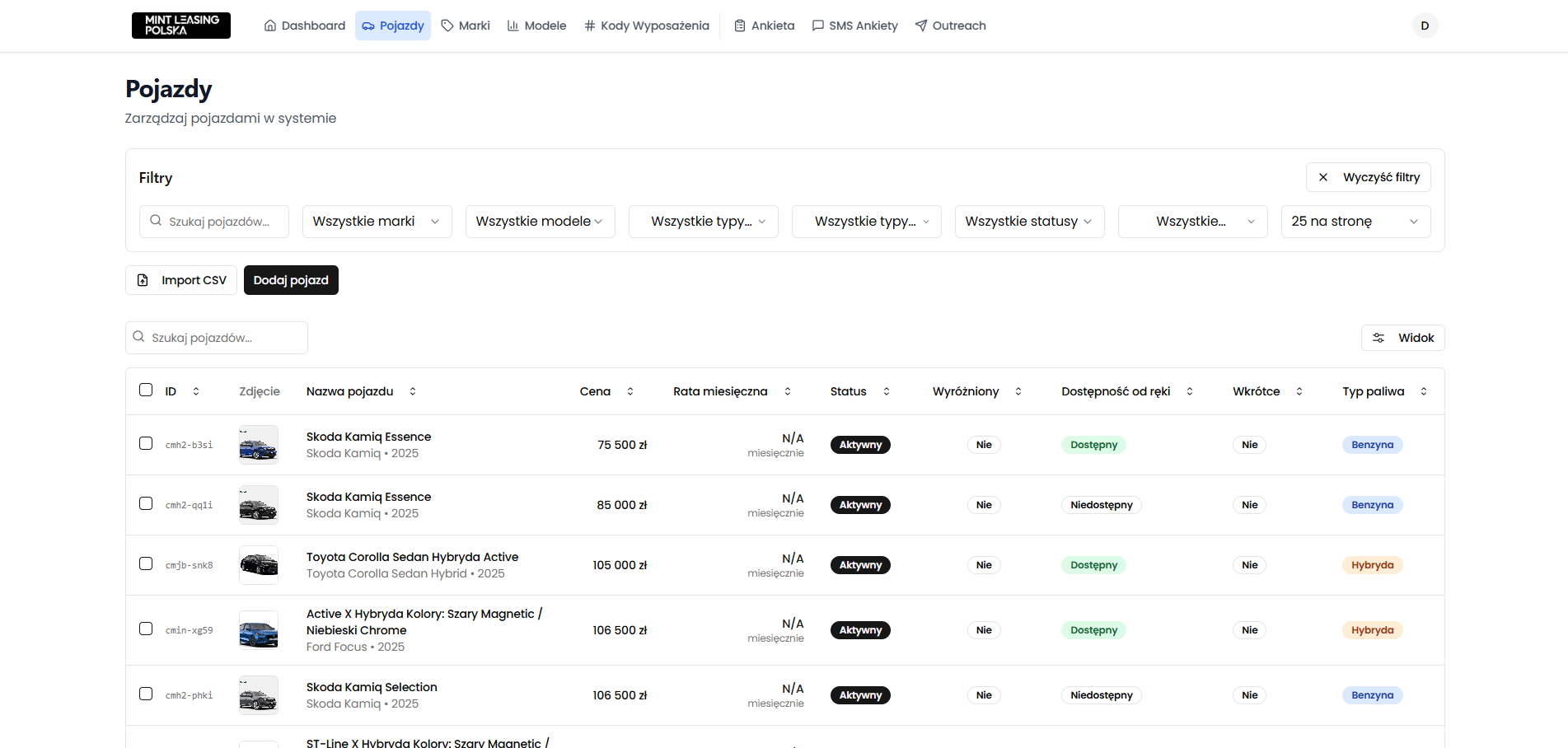Sort by Nazwa pojazdu column arrows

(413, 391)
